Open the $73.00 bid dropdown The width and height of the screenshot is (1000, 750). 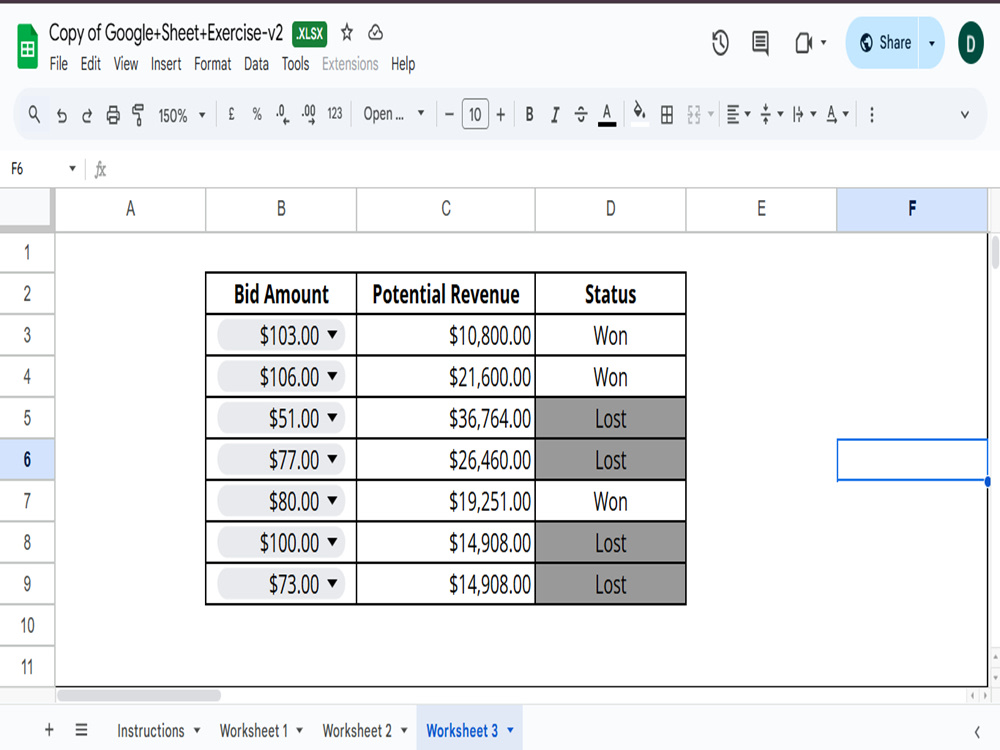click(332, 583)
